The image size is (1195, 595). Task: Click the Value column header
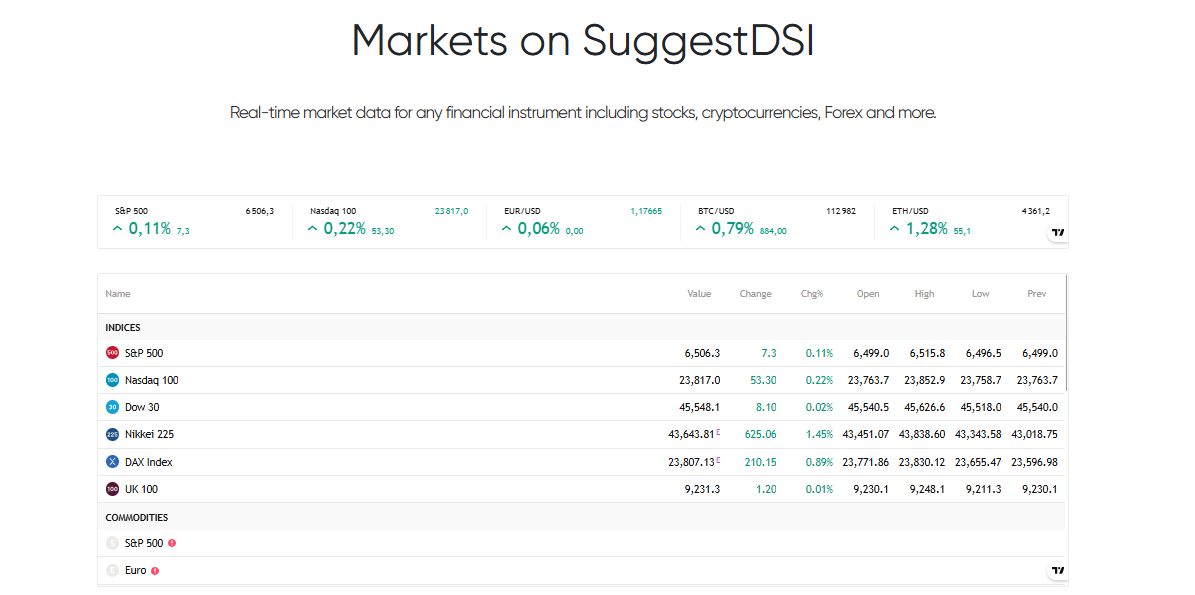click(699, 294)
